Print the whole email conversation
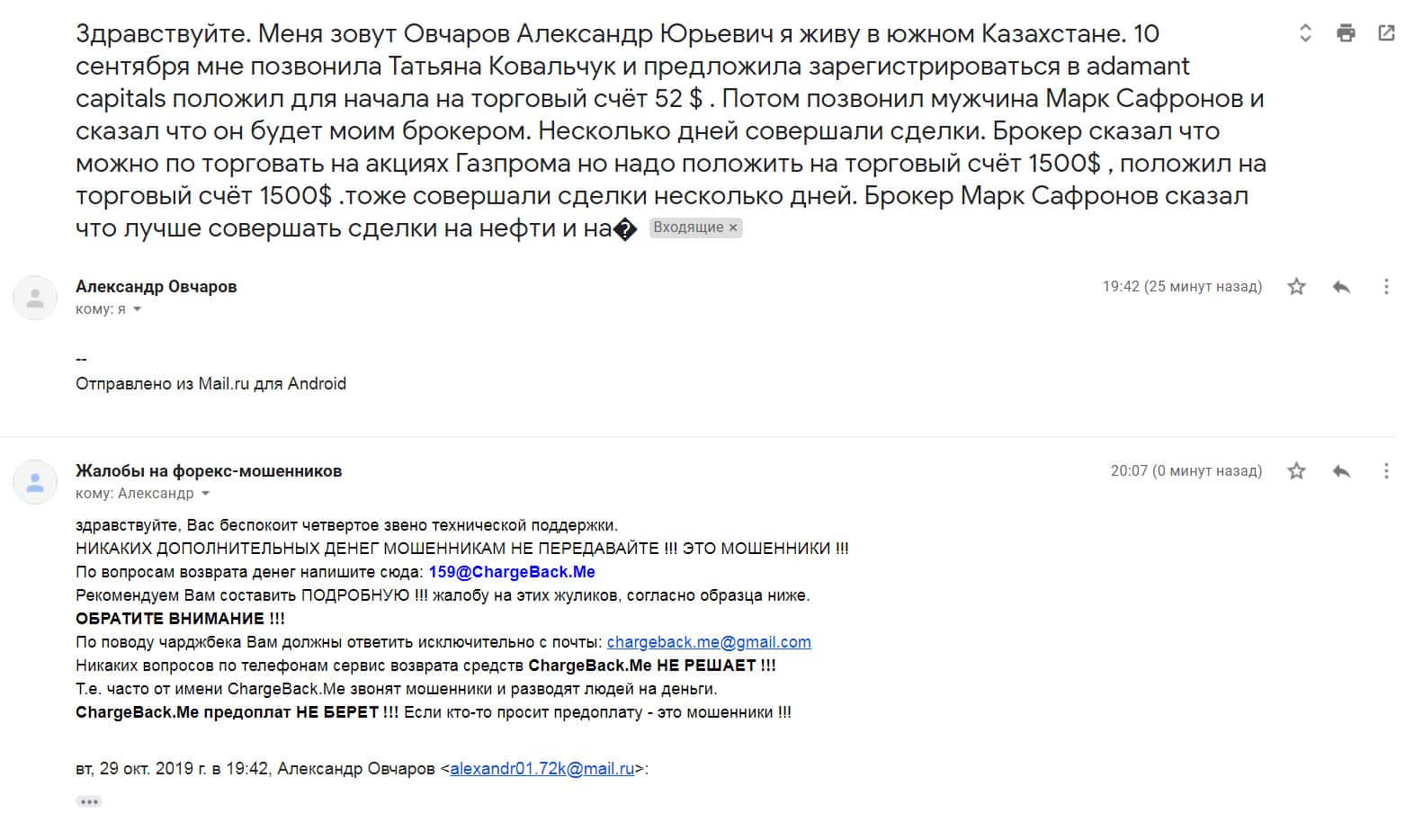1414x840 pixels. click(x=1346, y=34)
